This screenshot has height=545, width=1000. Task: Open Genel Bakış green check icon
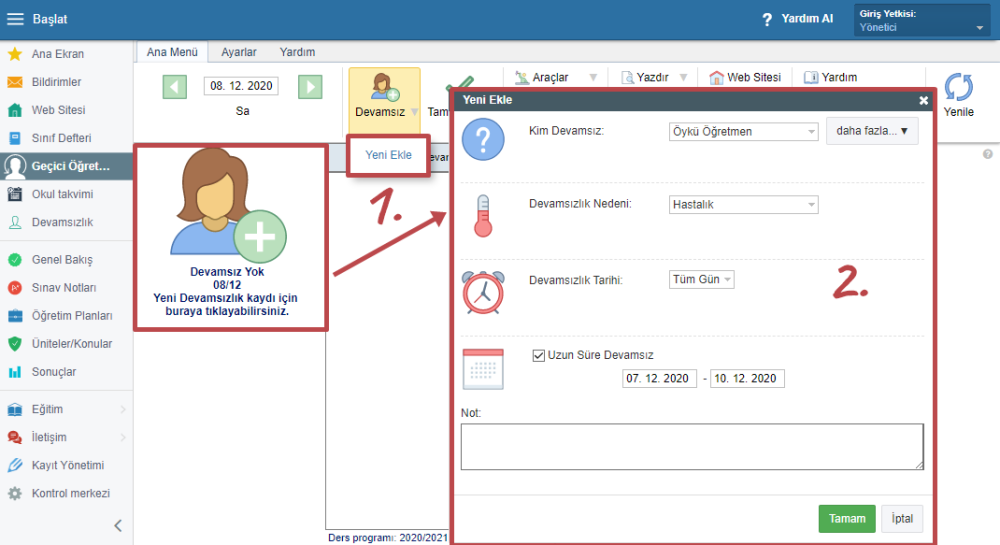coord(15,260)
